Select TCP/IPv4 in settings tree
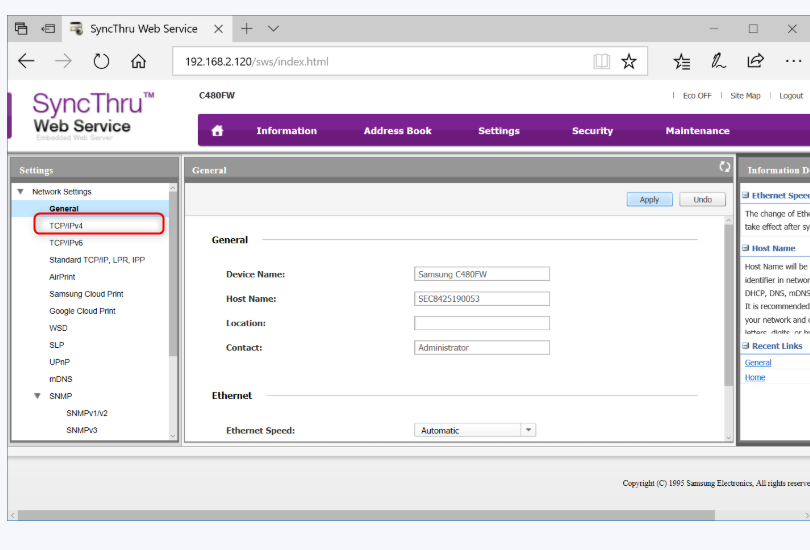Screen dimensions: 810x550 (66, 226)
